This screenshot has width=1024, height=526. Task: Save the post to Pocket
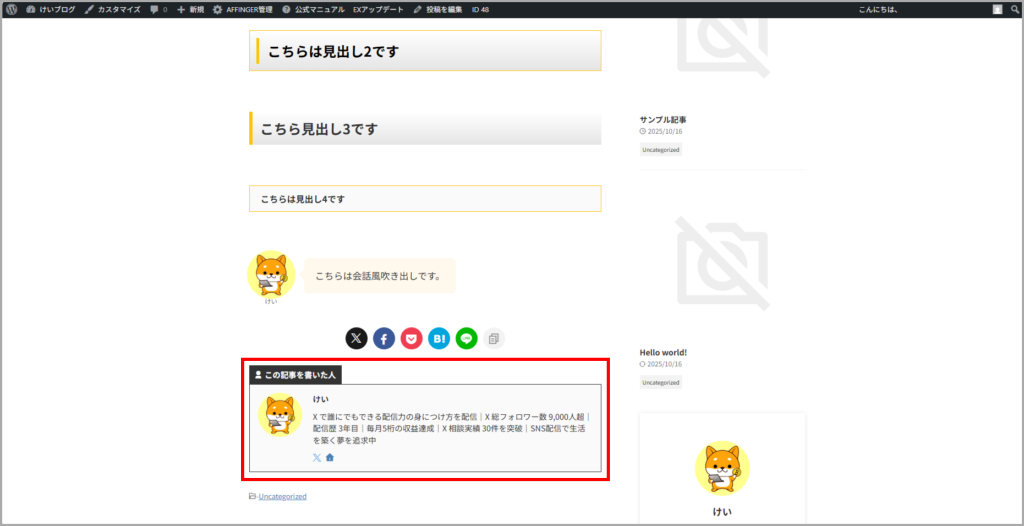coord(411,339)
